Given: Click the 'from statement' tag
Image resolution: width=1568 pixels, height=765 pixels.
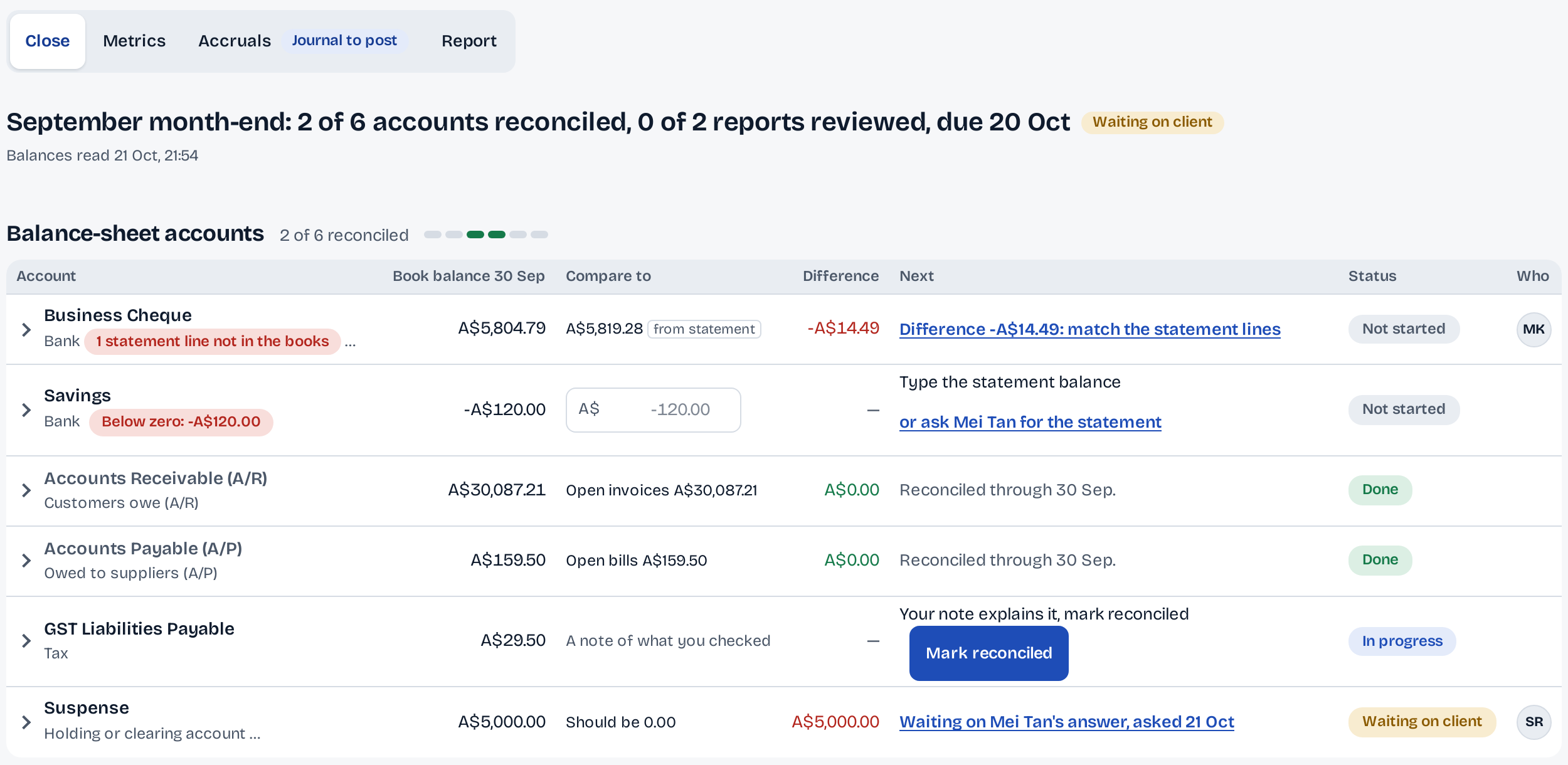Looking at the screenshot, I should [704, 329].
